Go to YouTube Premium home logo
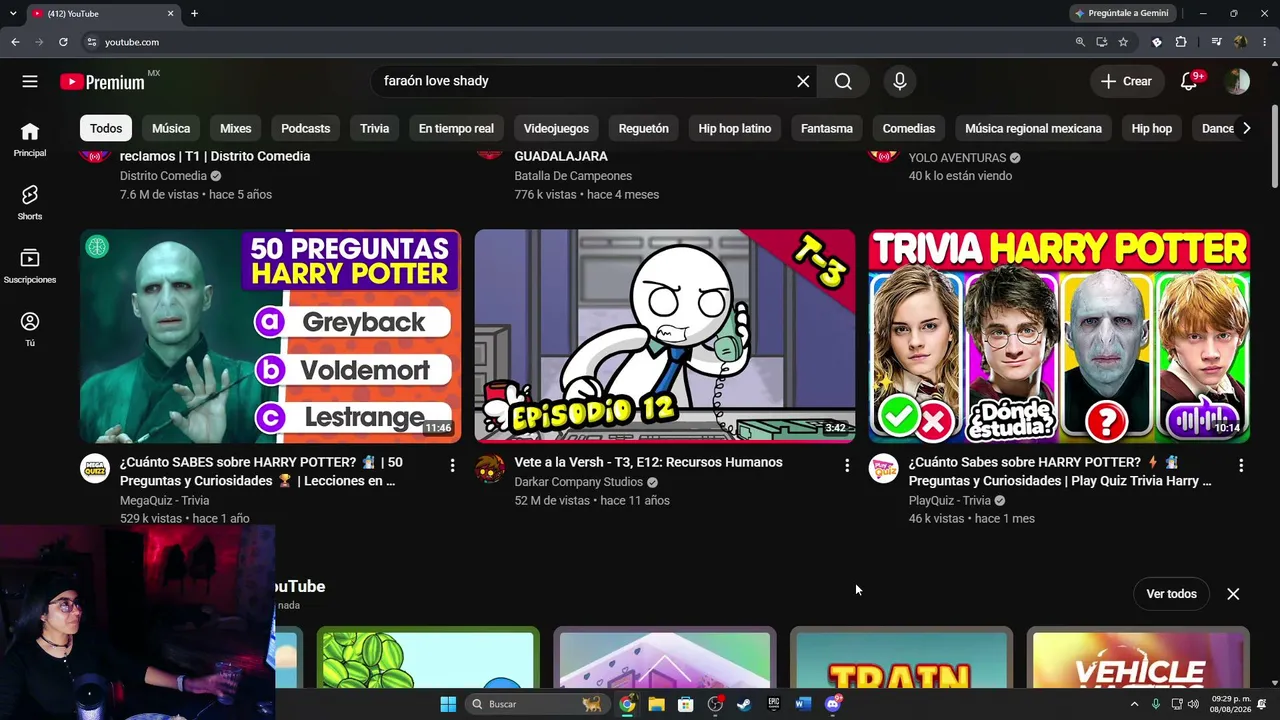Viewport: 1280px width, 720px height. (102, 82)
